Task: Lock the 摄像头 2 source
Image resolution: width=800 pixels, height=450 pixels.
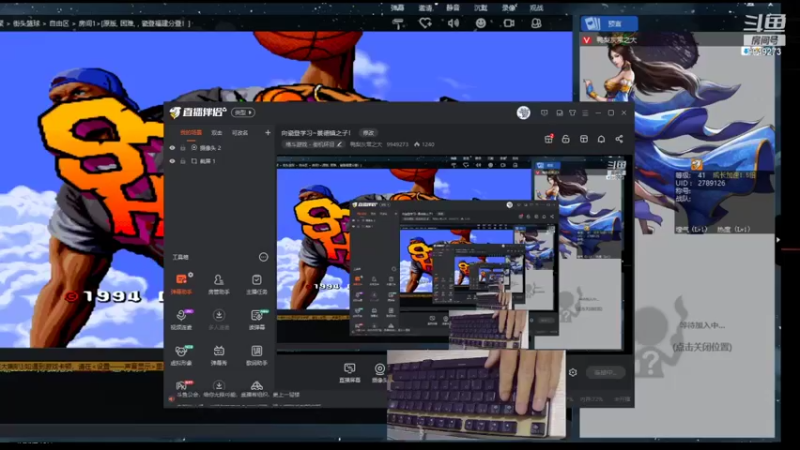Action: coord(183,148)
